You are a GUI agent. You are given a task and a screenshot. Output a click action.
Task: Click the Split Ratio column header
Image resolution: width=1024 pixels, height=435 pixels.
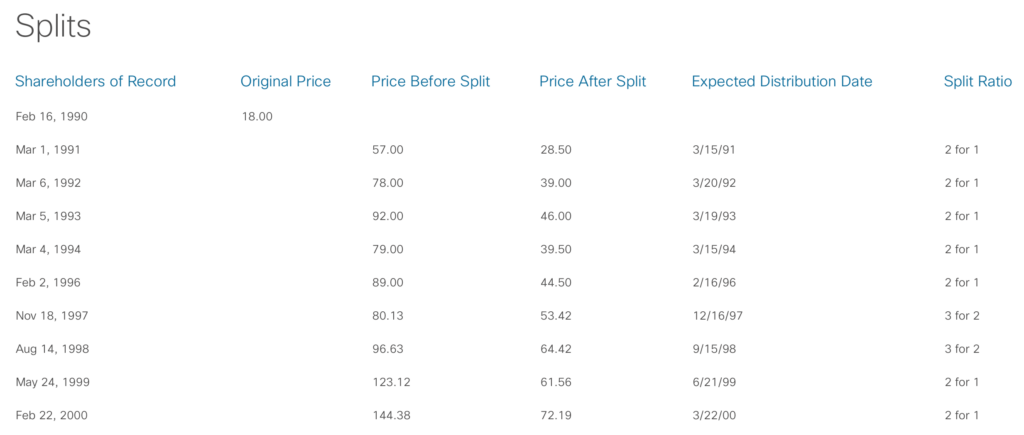(978, 82)
